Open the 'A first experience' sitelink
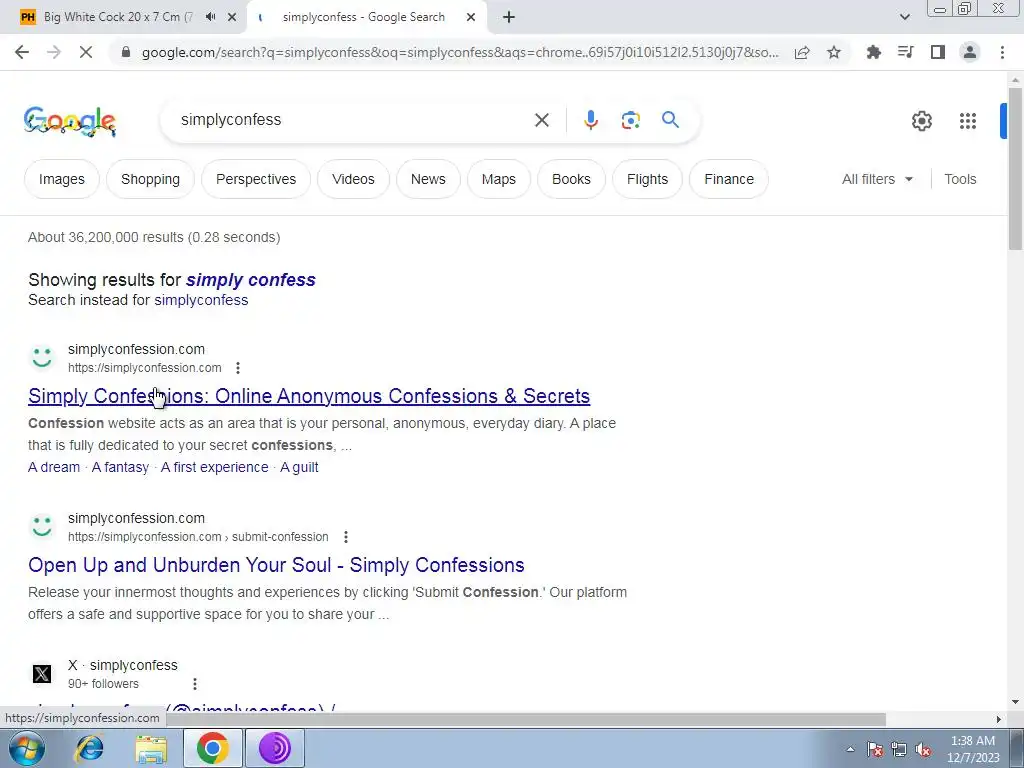 pyautogui.click(x=214, y=468)
